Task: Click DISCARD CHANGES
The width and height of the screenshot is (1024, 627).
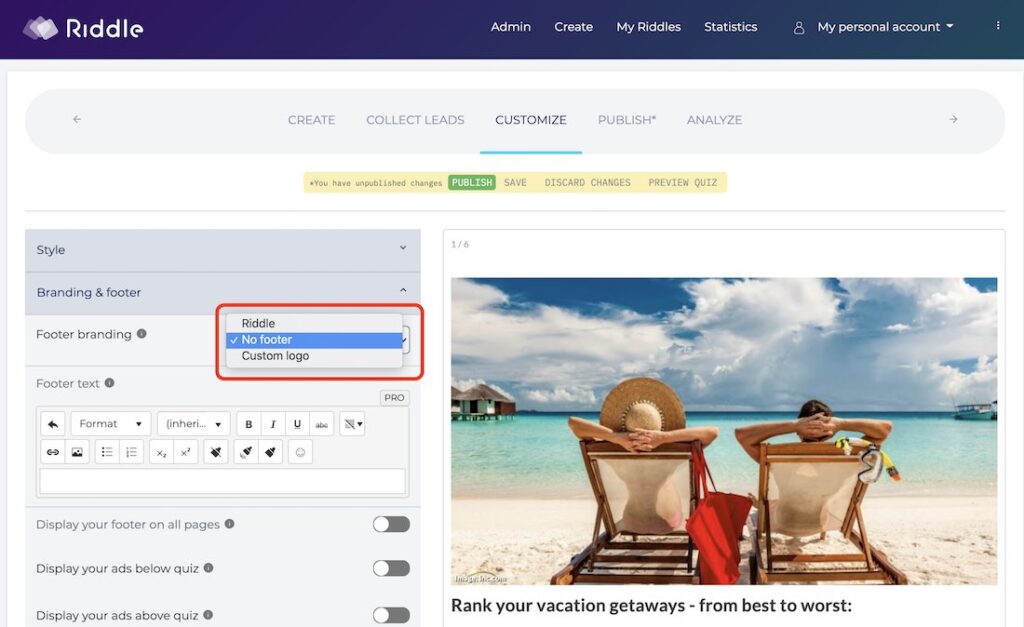Action: point(588,182)
